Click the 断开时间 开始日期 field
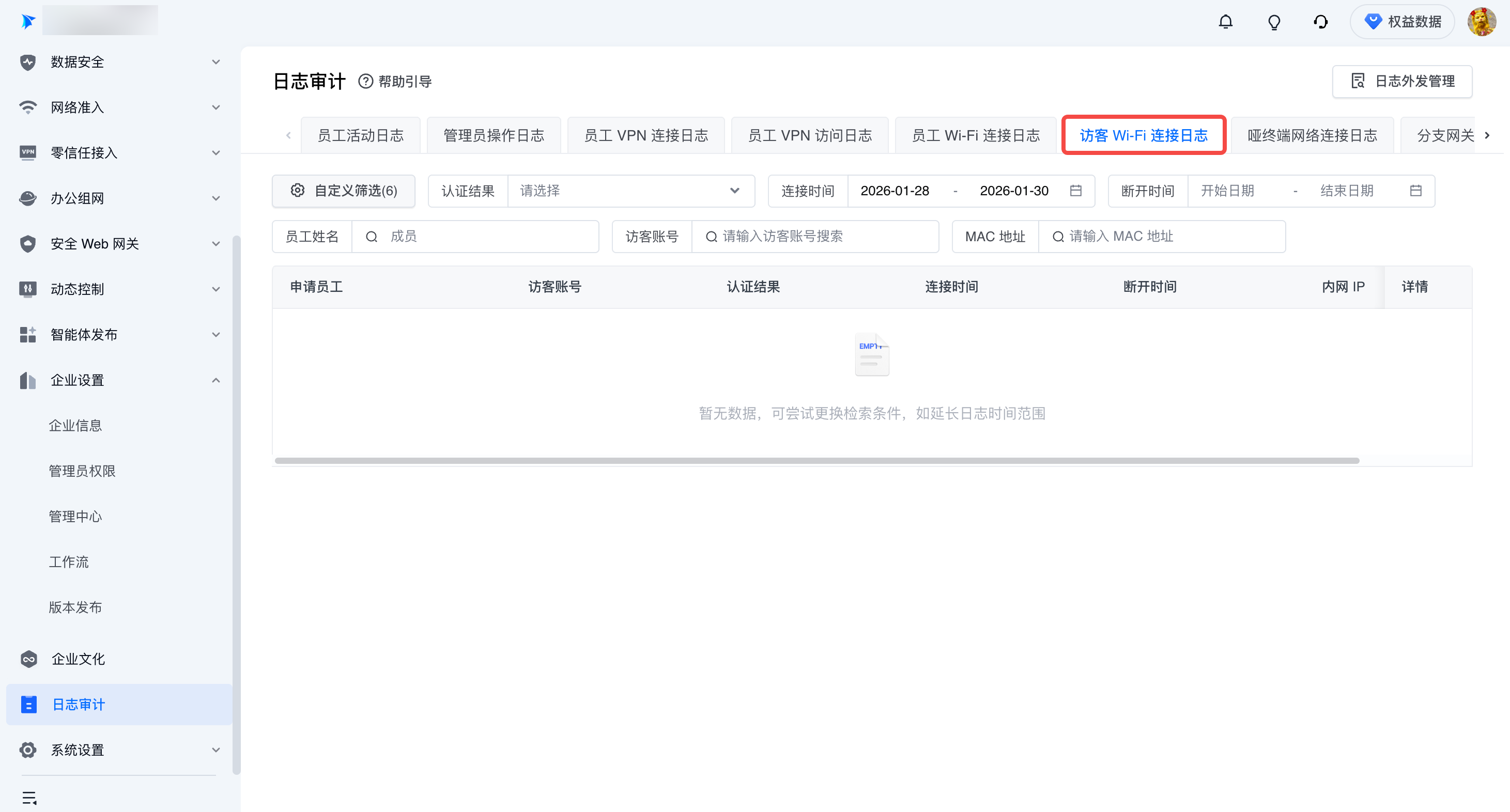Image resolution: width=1510 pixels, height=812 pixels. click(1227, 191)
